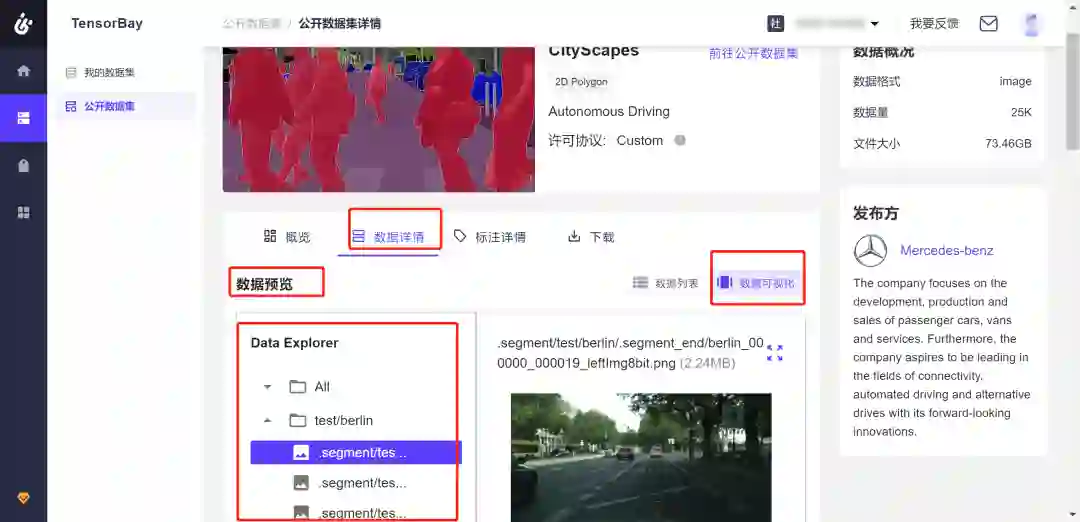Viewport: 1080px width, 522px height.
Task: Select the test/berlin folder
Action: tap(331, 420)
